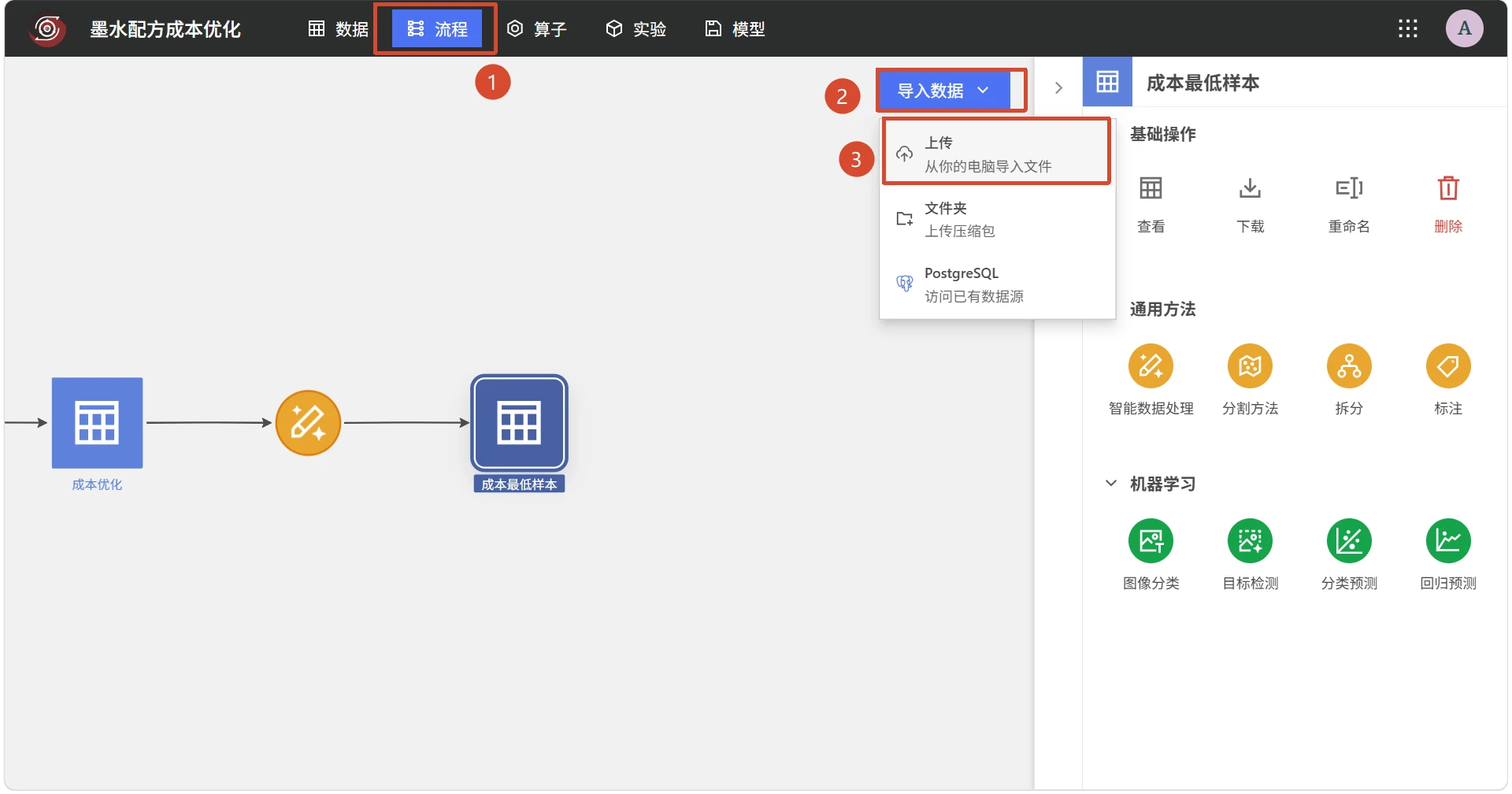Click the user avatar A
Viewport: 1512px width, 794px height.
(x=1464, y=28)
